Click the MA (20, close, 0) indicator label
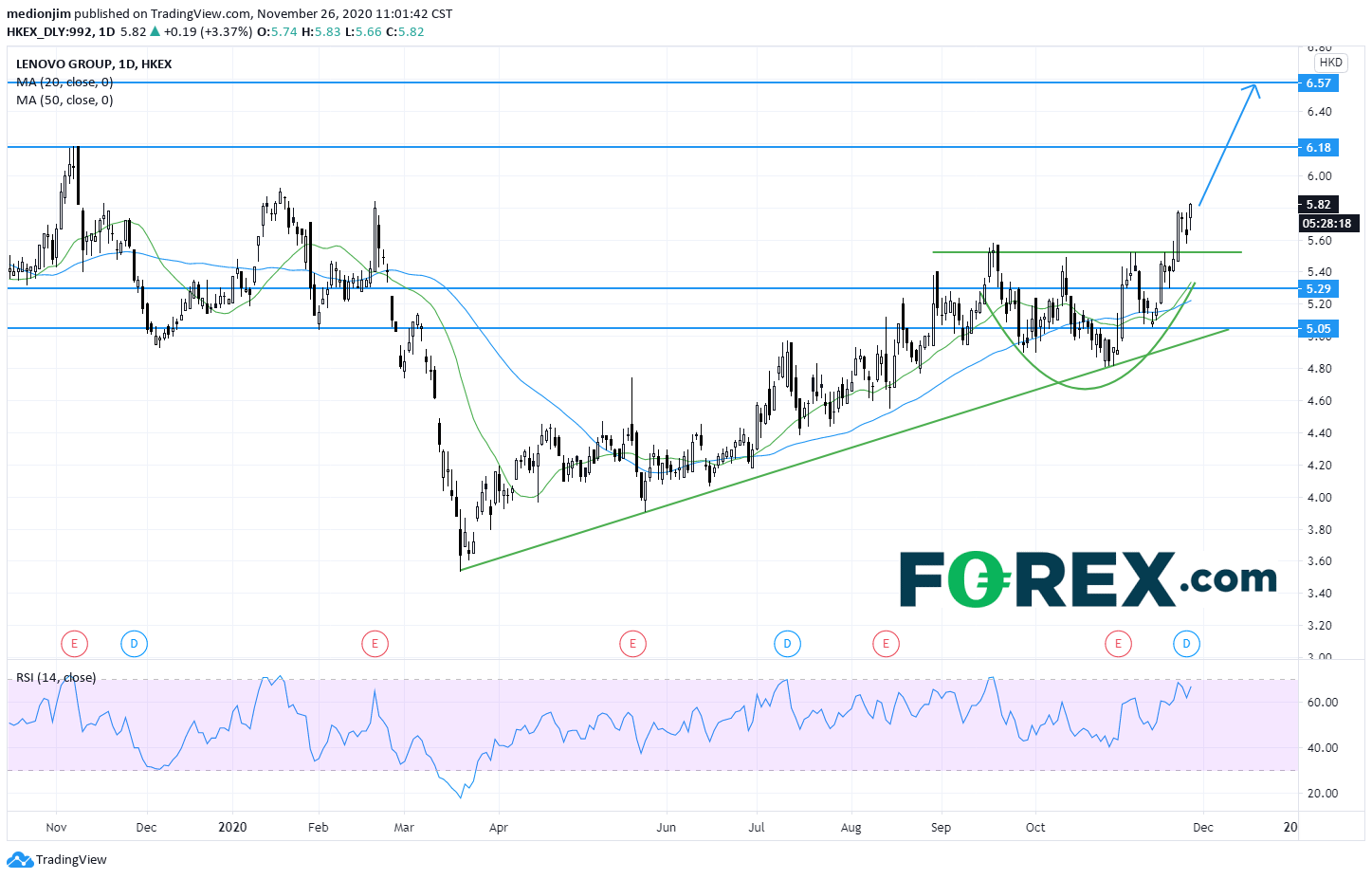Image resolution: width=1372 pixels, height=879 pixels. (64, 82)
